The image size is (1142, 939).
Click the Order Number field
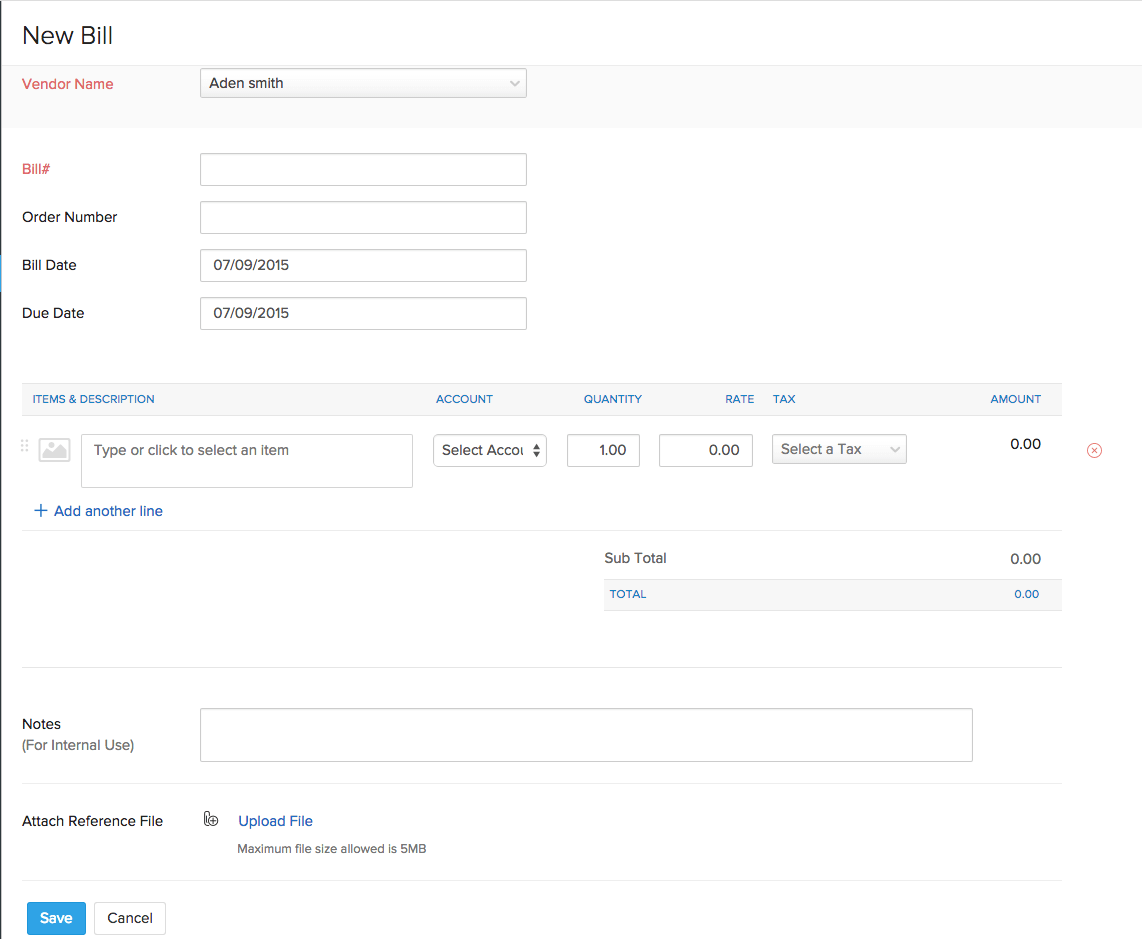click(363, 218)
